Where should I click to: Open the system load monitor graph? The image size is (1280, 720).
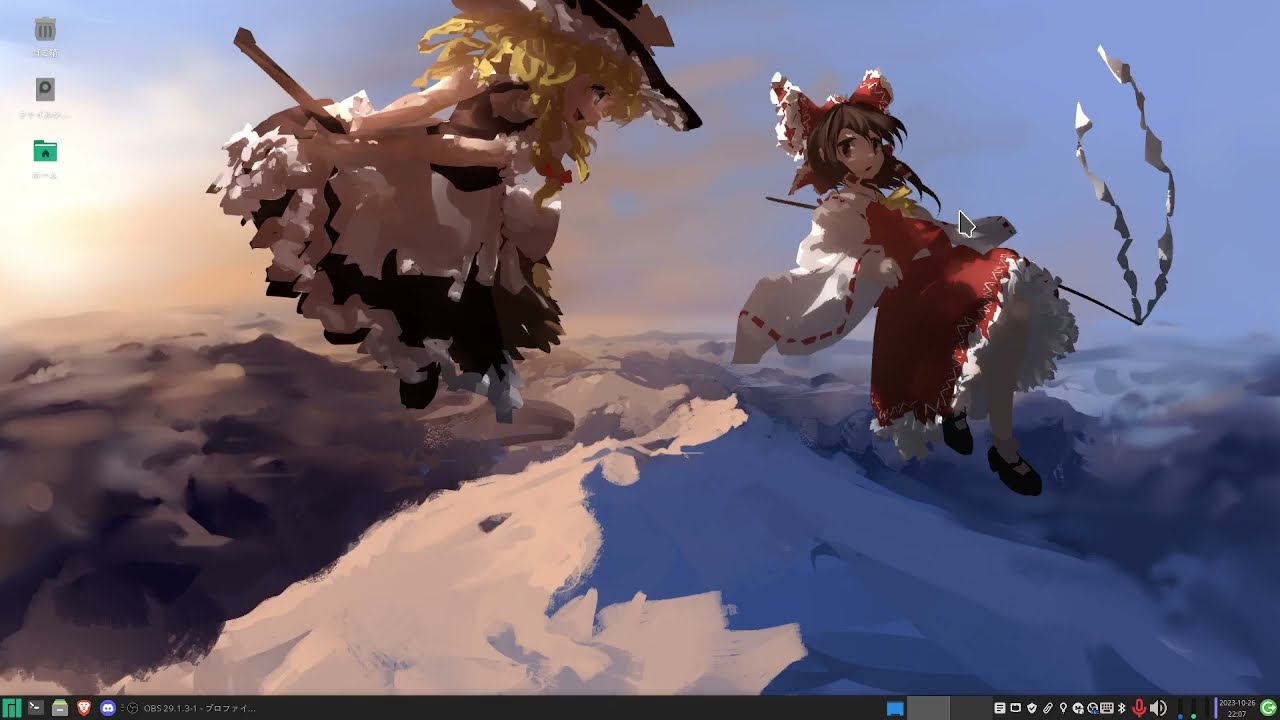click(x=1192, y=708)
